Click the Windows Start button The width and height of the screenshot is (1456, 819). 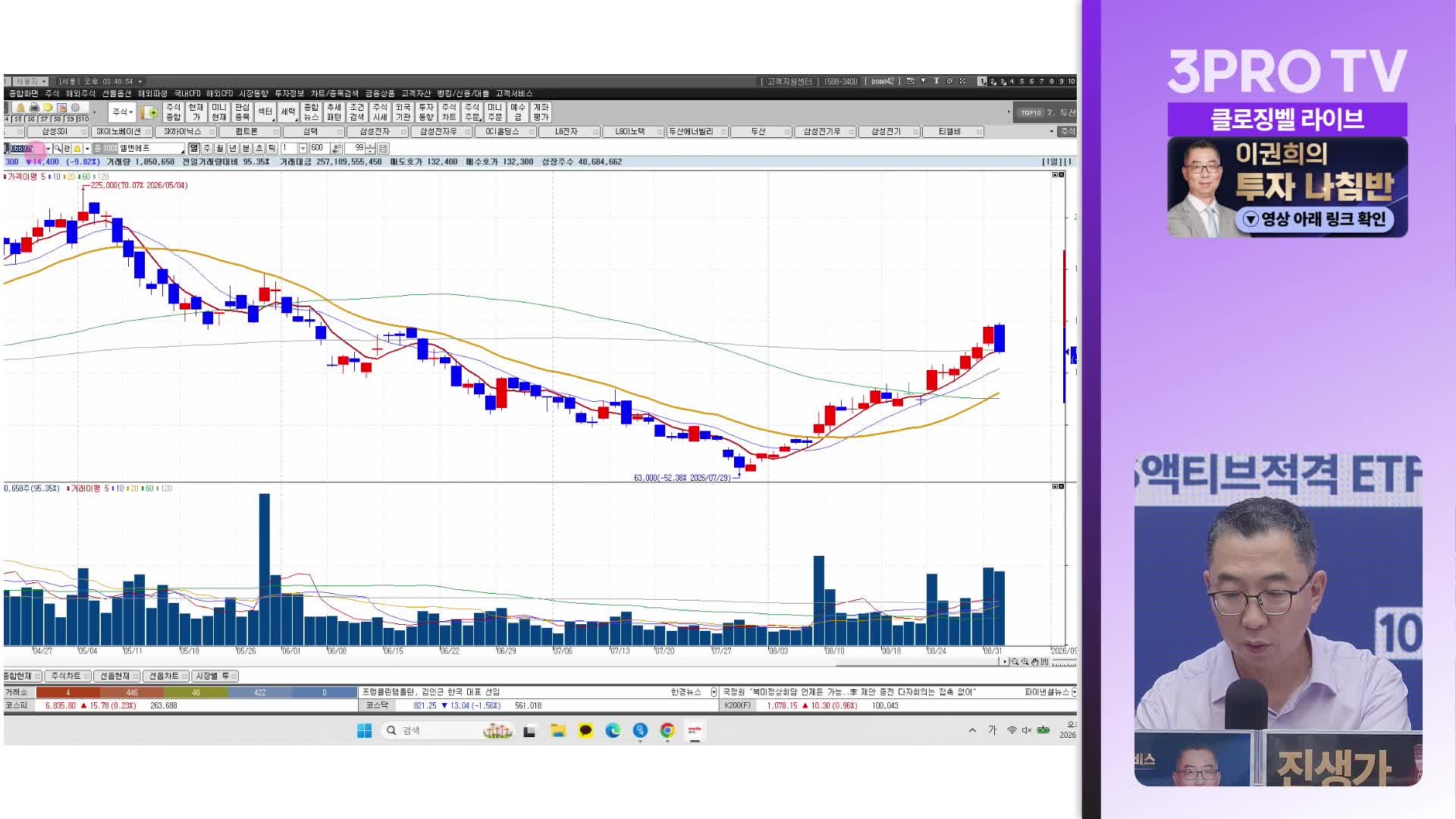tap(364, 730)
